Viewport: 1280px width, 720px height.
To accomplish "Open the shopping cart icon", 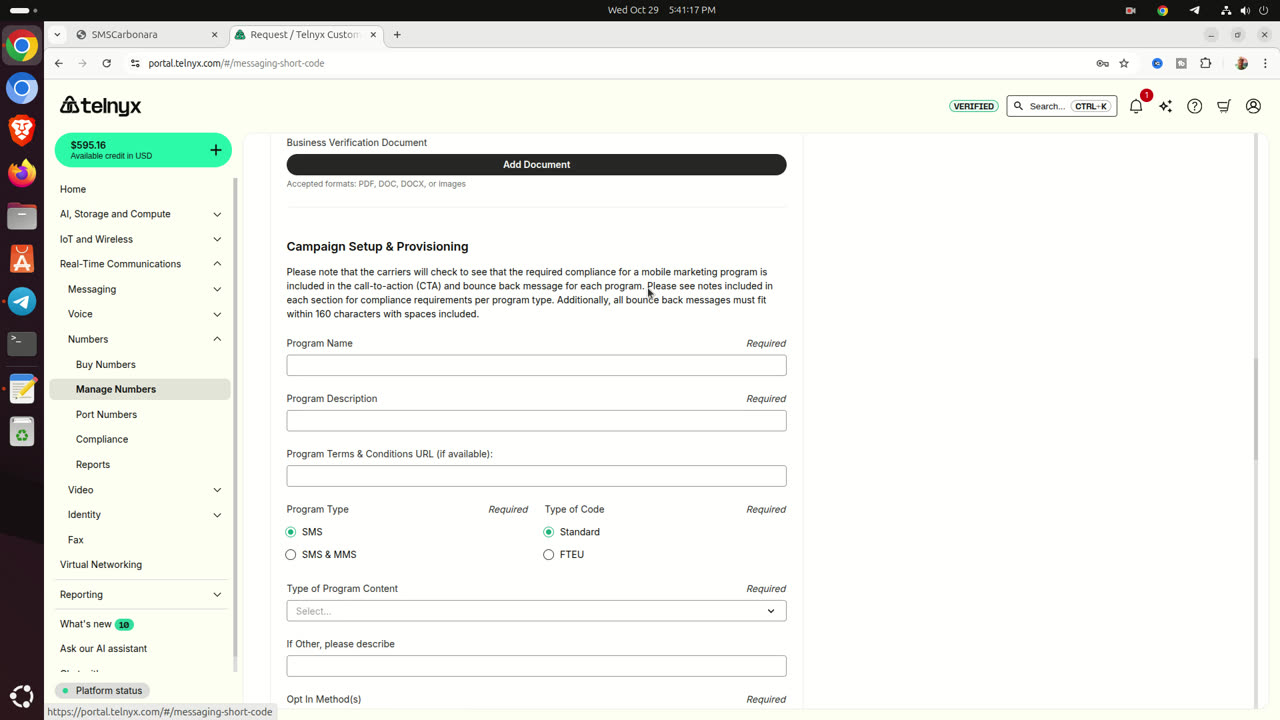I will (x=1223, y=106).
